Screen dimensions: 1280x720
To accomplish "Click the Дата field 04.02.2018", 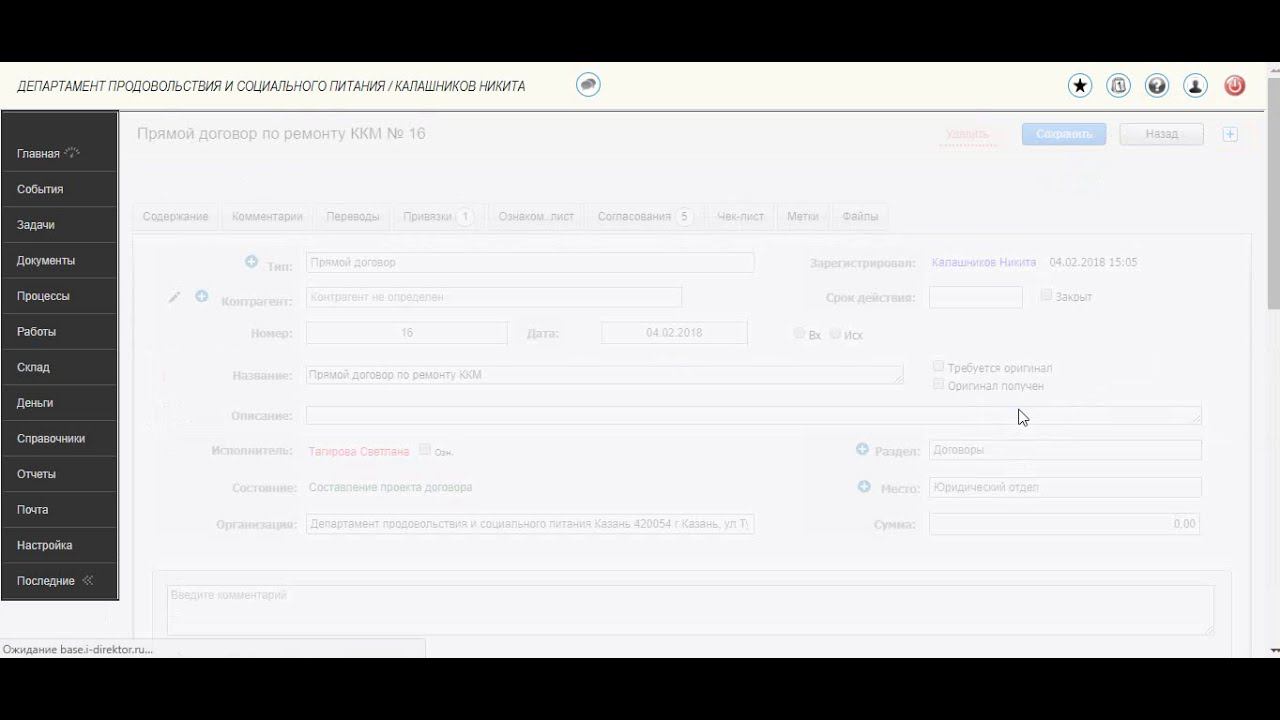I will (x=674, y=333).
